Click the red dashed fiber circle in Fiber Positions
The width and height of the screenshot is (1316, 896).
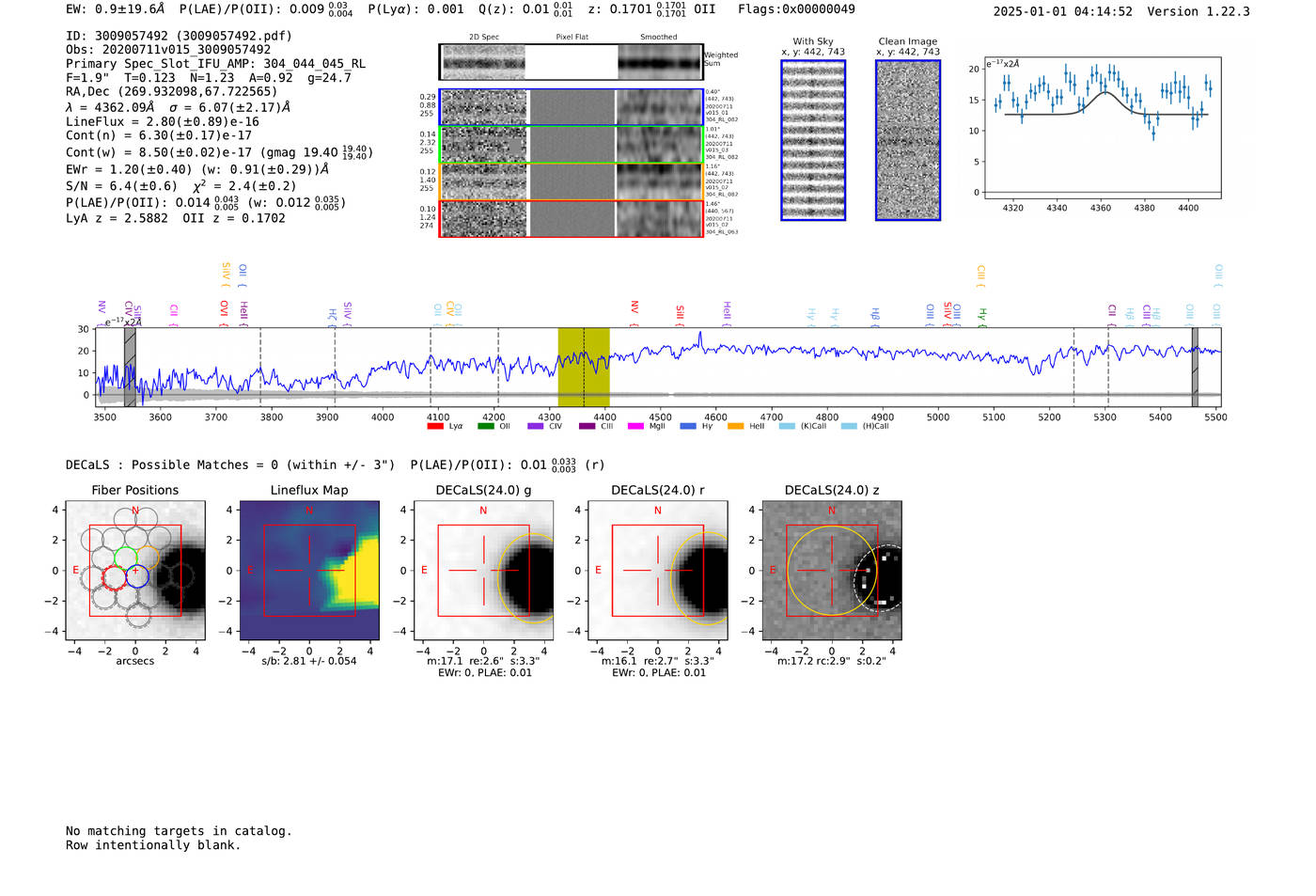coord(114,577)
